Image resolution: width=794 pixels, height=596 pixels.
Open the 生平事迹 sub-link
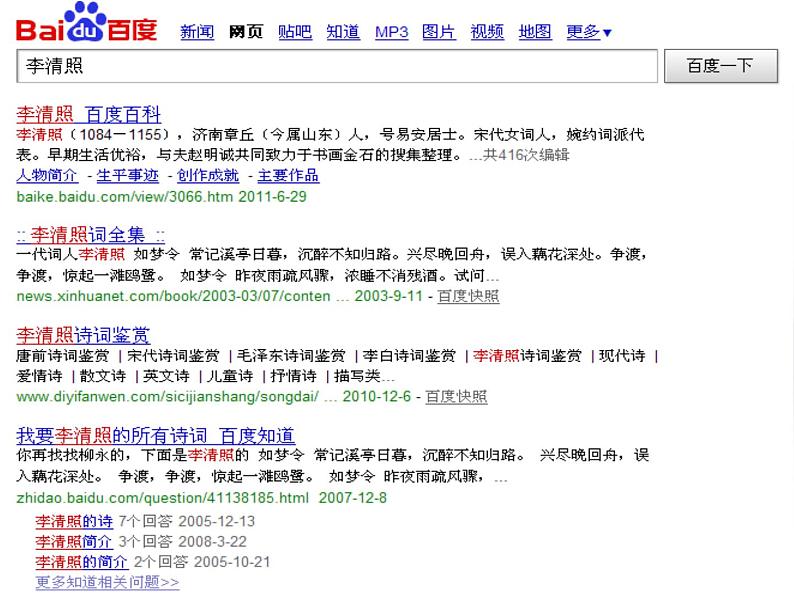(128, 176)
